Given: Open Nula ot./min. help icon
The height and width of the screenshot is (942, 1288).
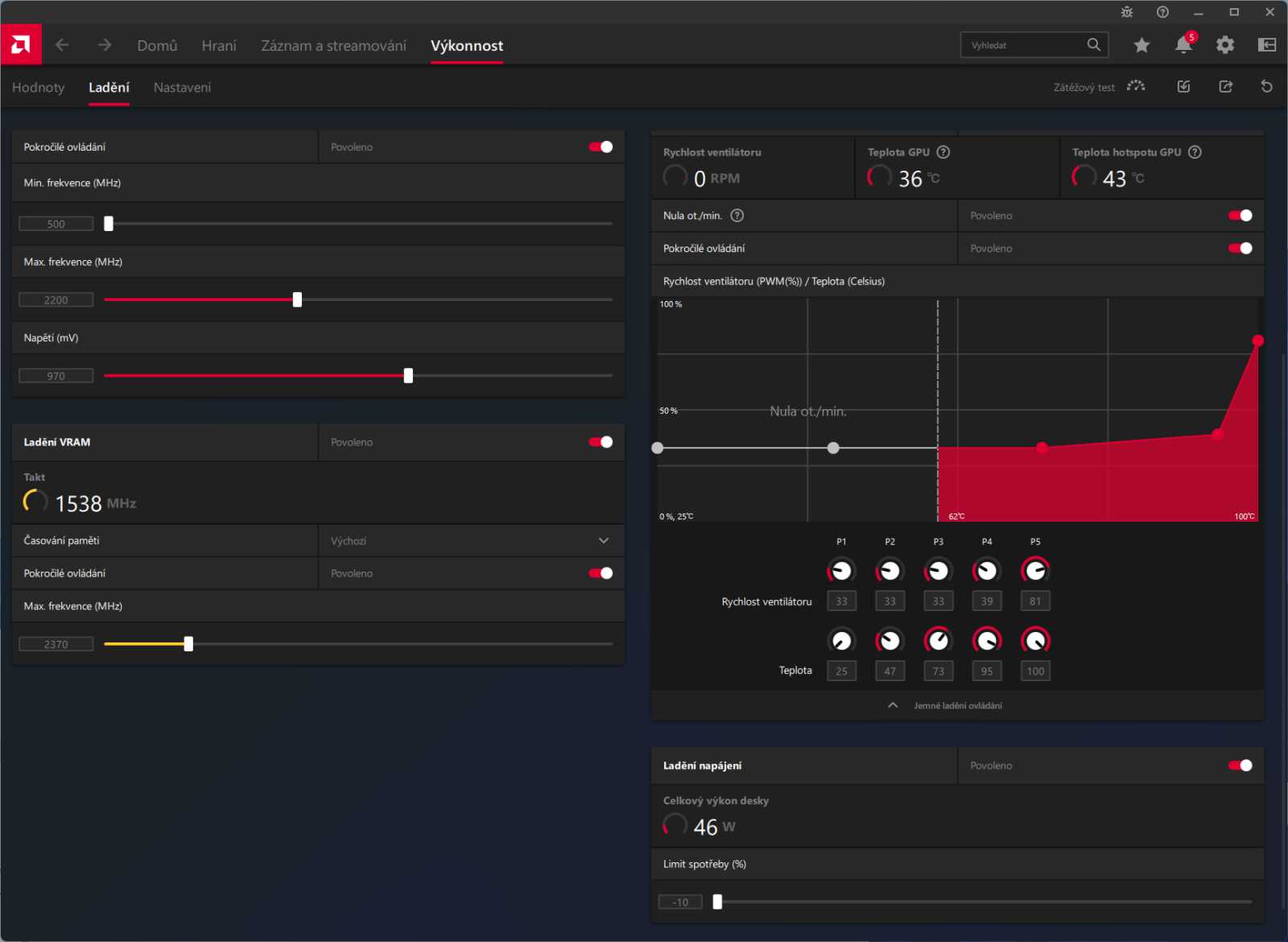Looking at the screenshot, I should tap(737, 215).
